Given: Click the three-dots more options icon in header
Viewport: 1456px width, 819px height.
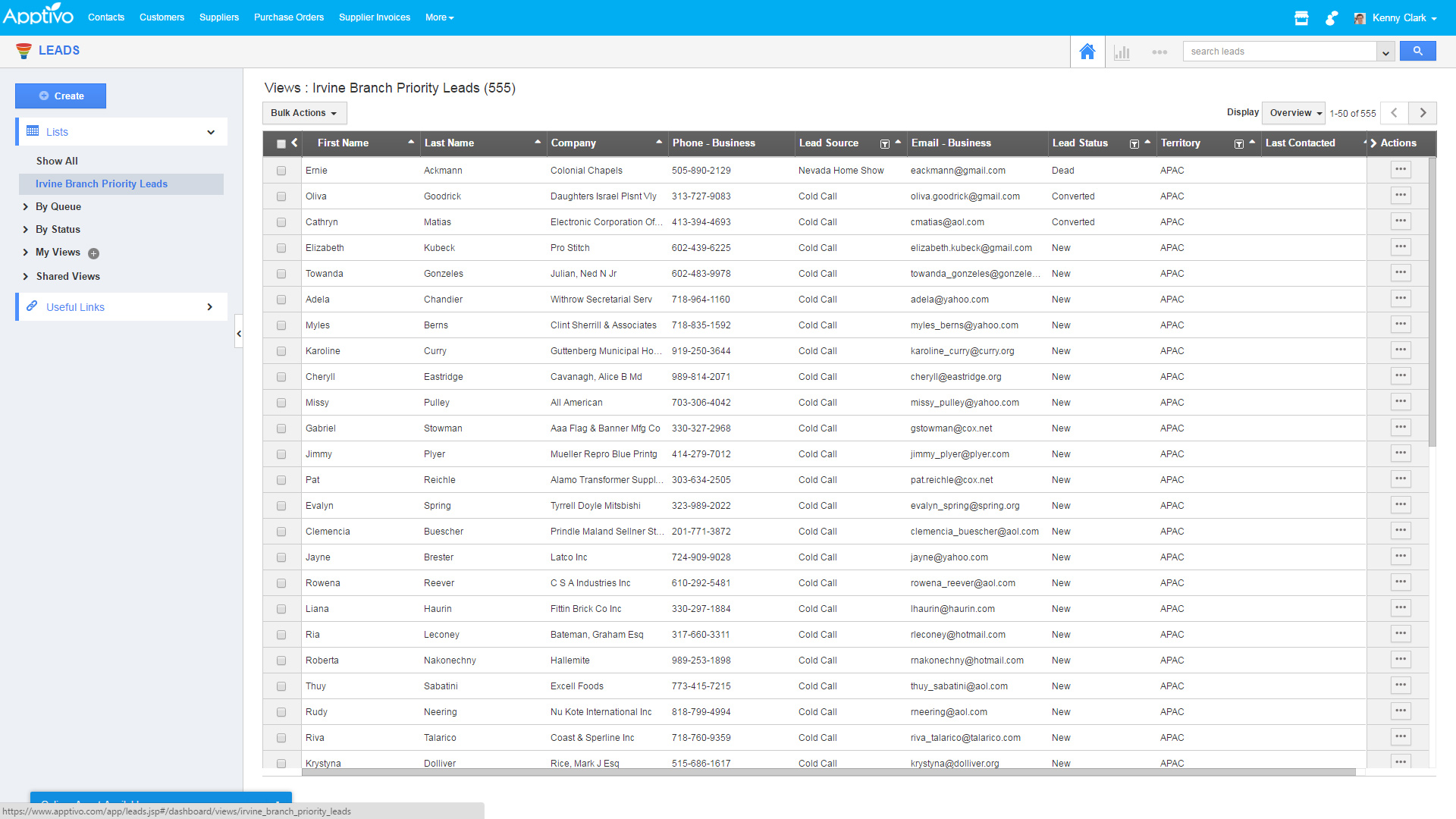Looking at the screenshot, I should [x=1159, y=52].
